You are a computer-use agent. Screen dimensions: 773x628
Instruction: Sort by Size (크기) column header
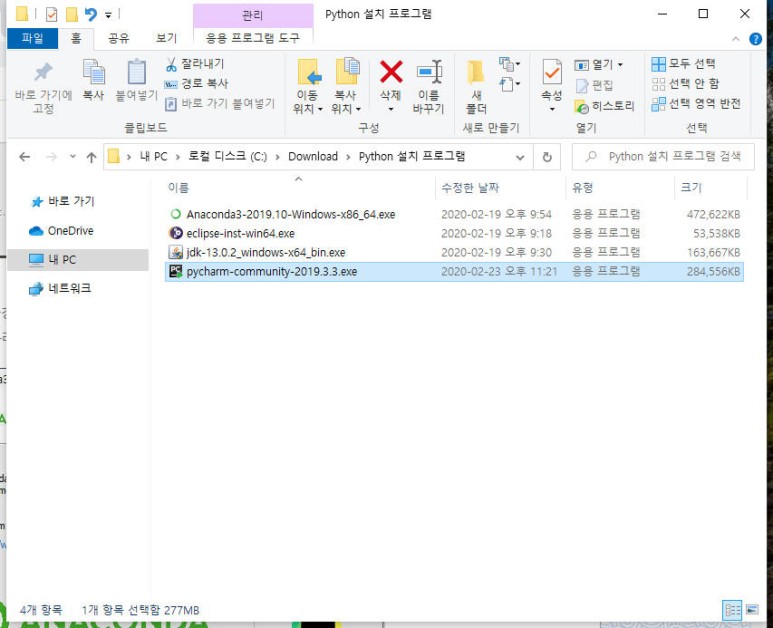(x=691, y=188)
